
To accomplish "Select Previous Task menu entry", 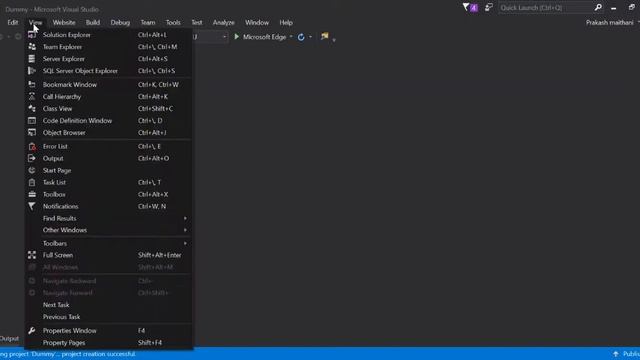I will 61,317.
